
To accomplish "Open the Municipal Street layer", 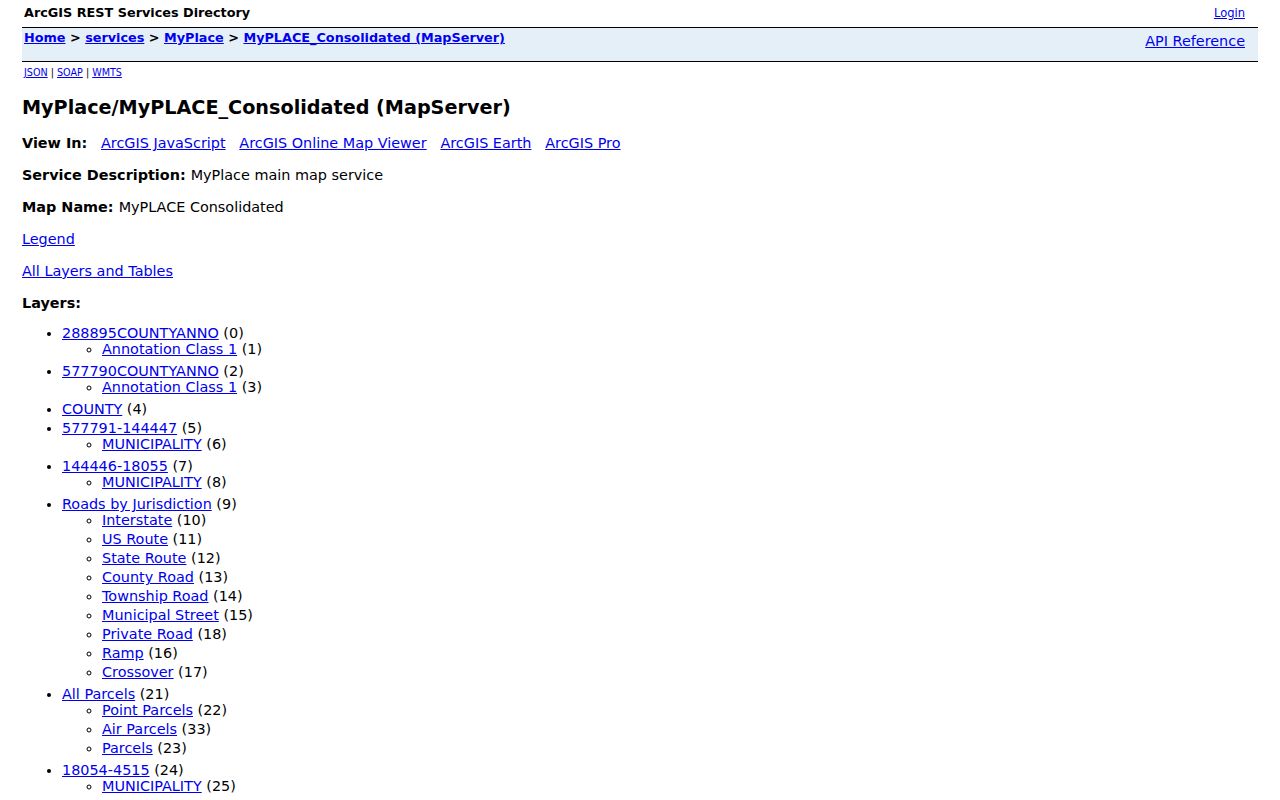I will click(160, 615).
